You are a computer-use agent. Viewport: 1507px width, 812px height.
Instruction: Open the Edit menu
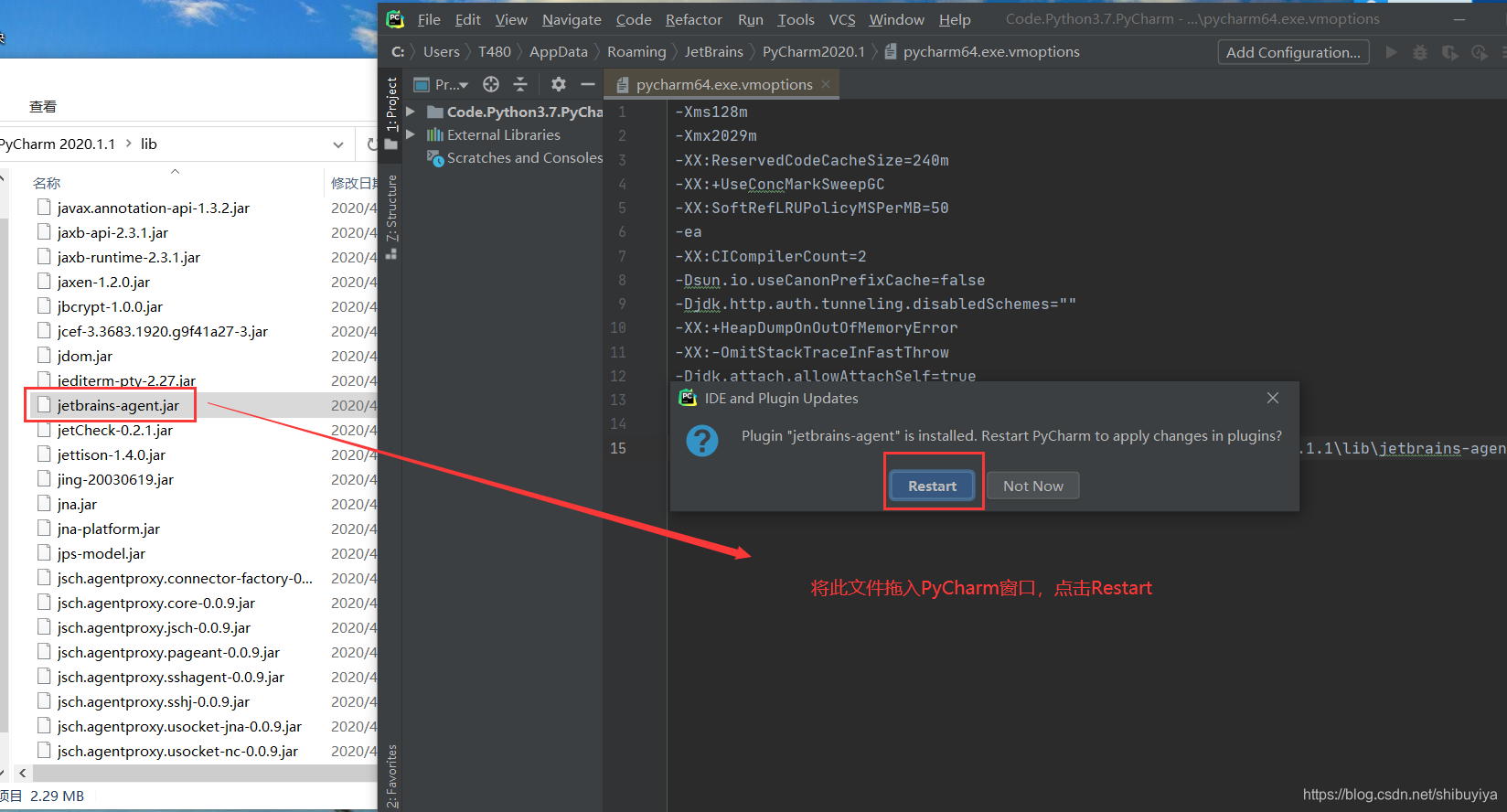[467, 19]
